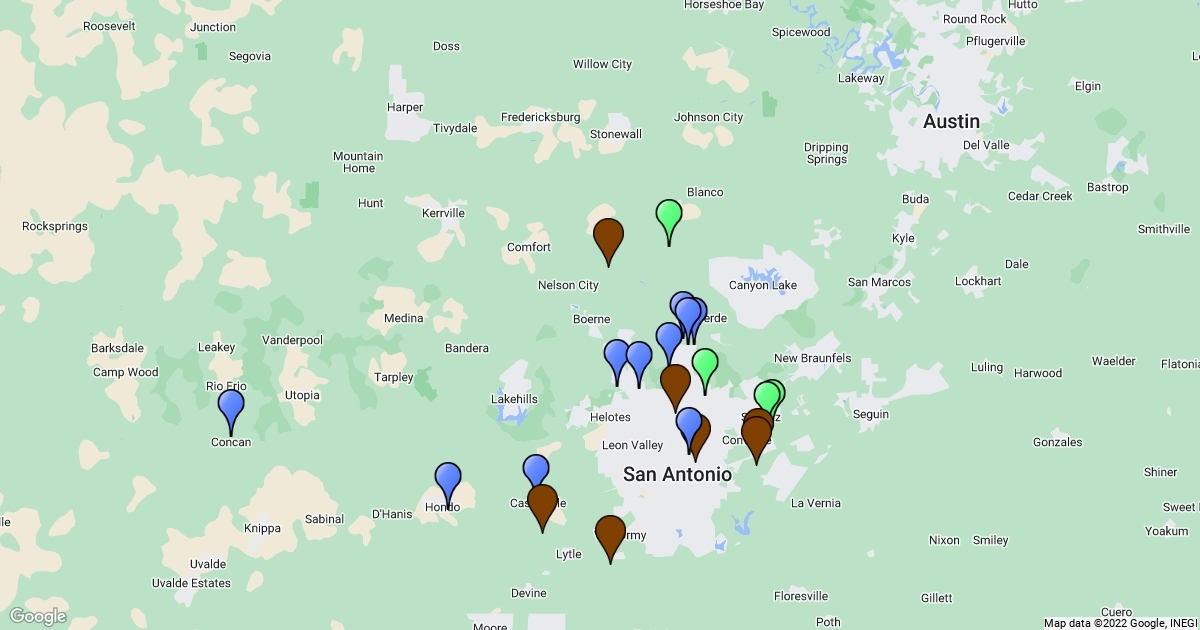The height and width of the screenshot is (630, 1200).
Task: Click the Austin city label
Action: [951, 121]
